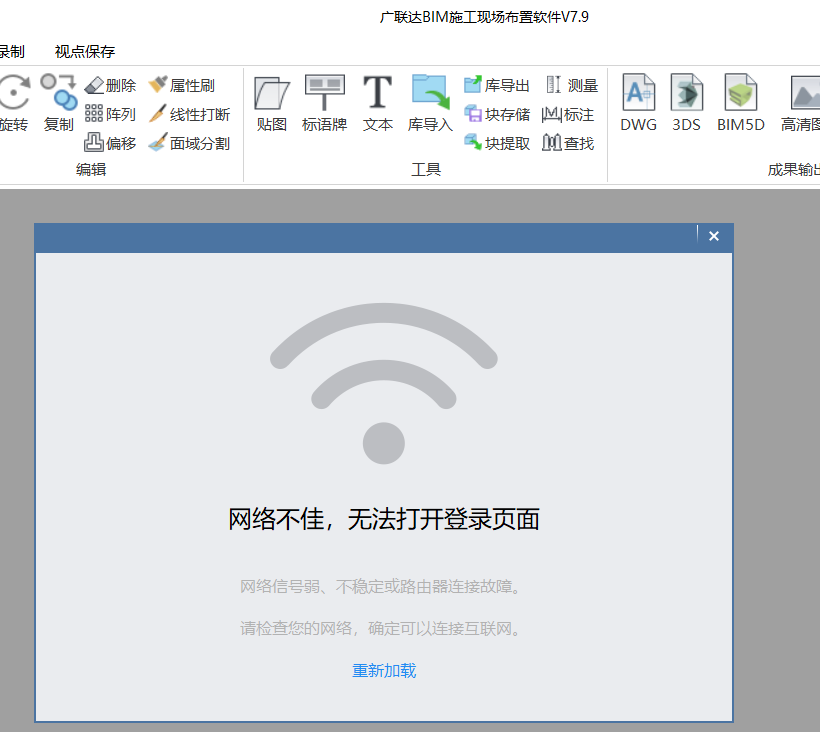Choose the 删除 eraser tool
The width and height of the screenshot is (820, 732).
(110, 85)
